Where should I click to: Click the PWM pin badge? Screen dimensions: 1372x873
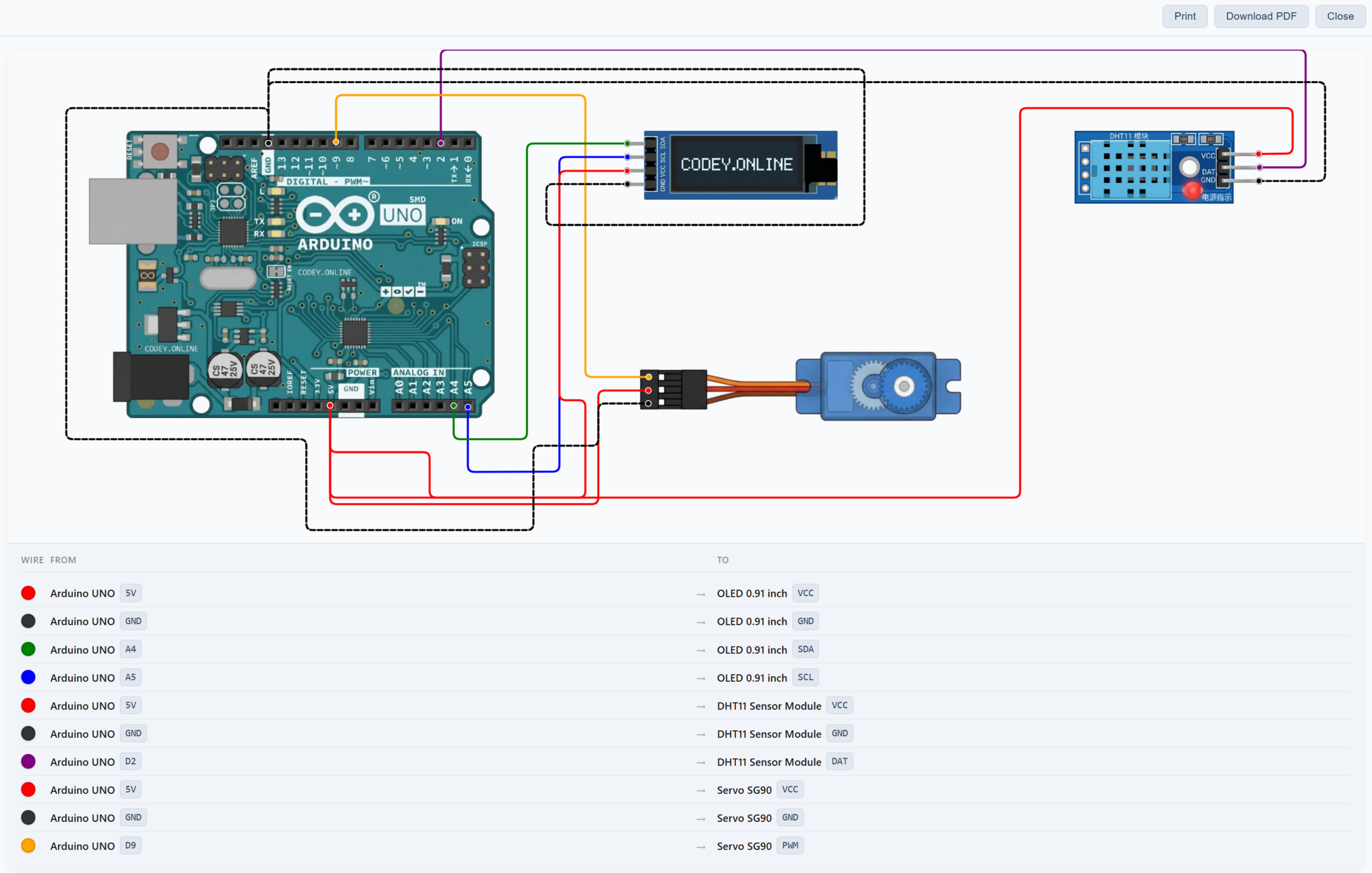pyautogui.click(x=790, y=846)
